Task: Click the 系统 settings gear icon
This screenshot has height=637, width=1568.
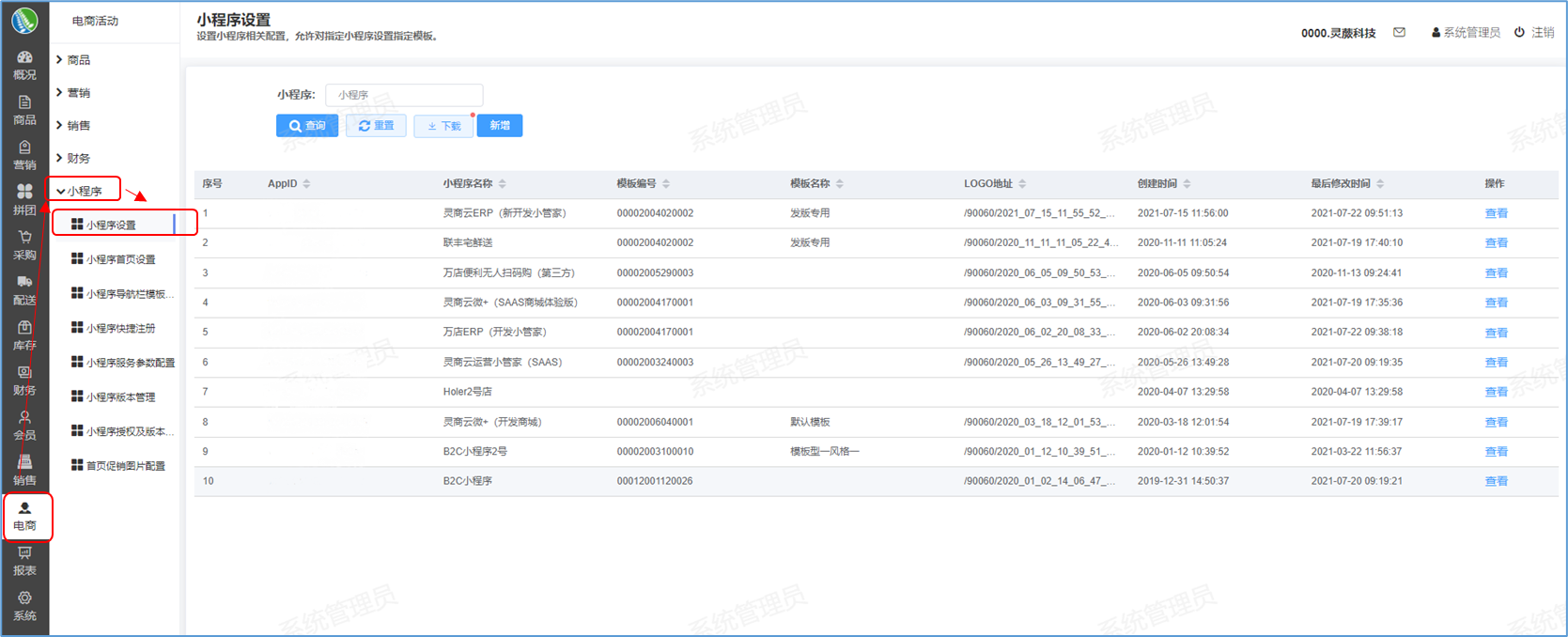Action: [x=24, y=605]
